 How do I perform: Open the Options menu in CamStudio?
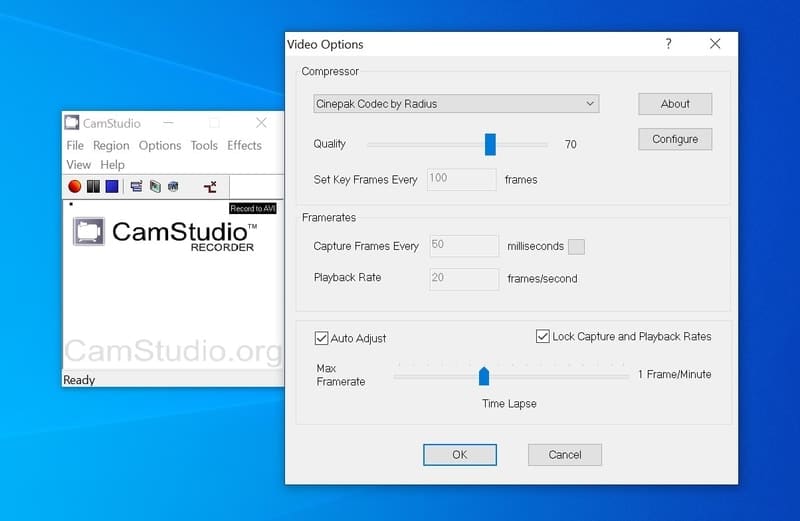pos(160,145)
